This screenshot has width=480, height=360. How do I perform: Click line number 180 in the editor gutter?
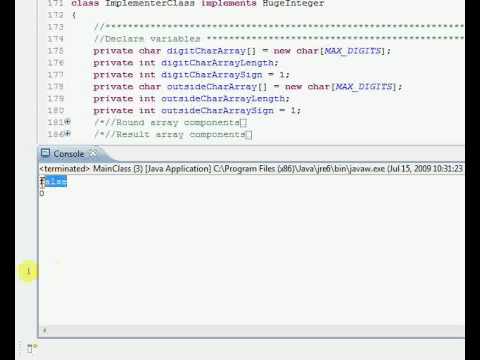coord(56,111)
